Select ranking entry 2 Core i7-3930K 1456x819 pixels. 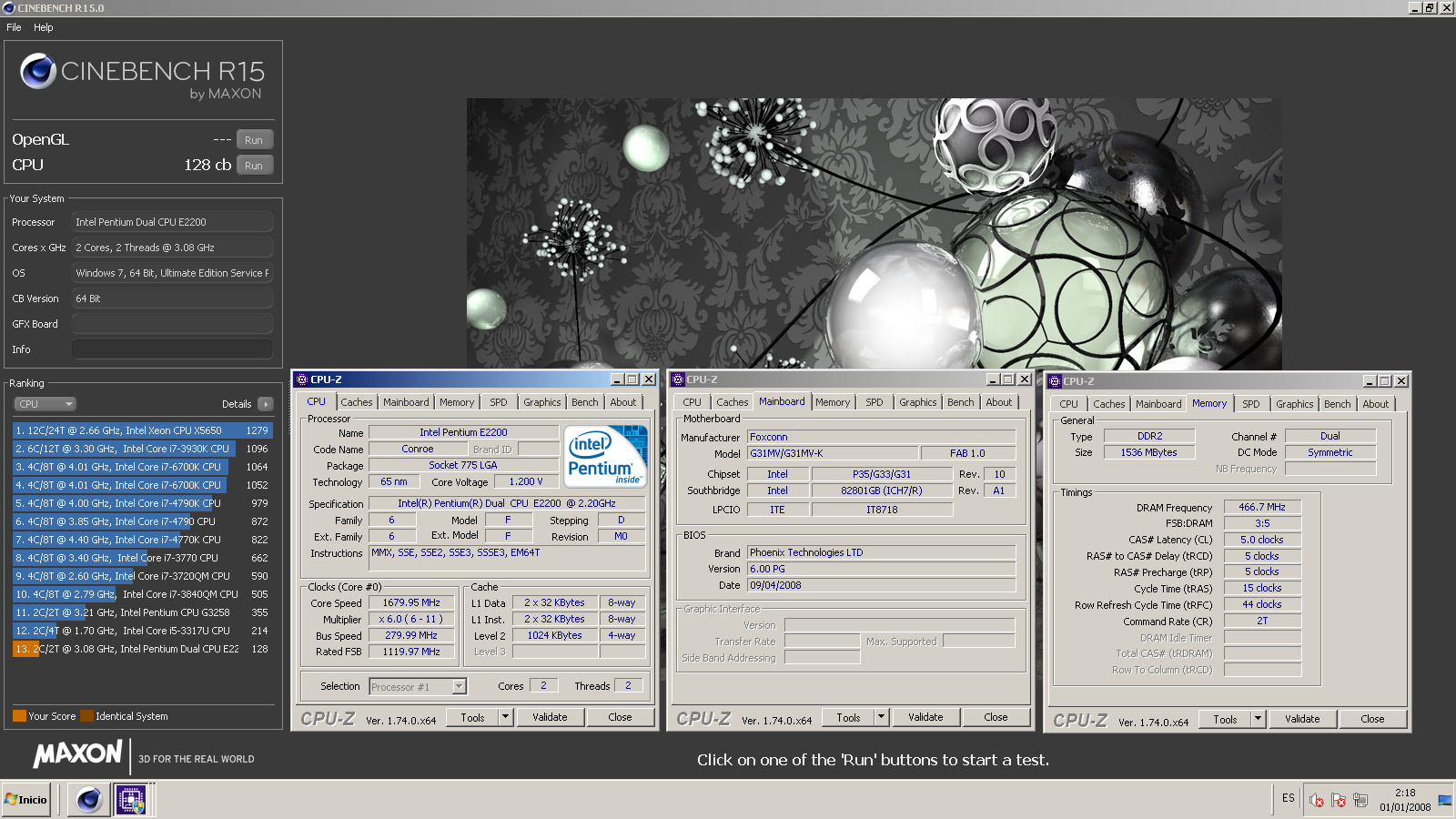[x=142, y=449]
